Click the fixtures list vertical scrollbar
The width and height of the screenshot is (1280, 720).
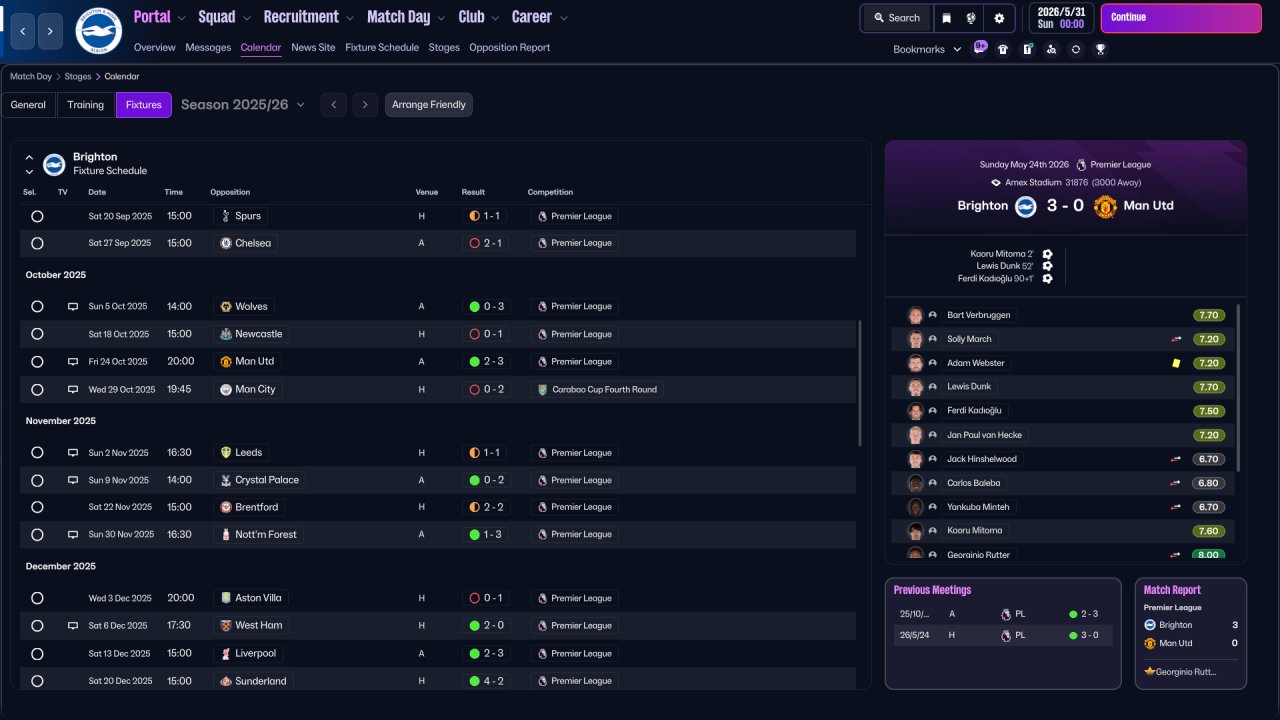[x=859, y=383]
